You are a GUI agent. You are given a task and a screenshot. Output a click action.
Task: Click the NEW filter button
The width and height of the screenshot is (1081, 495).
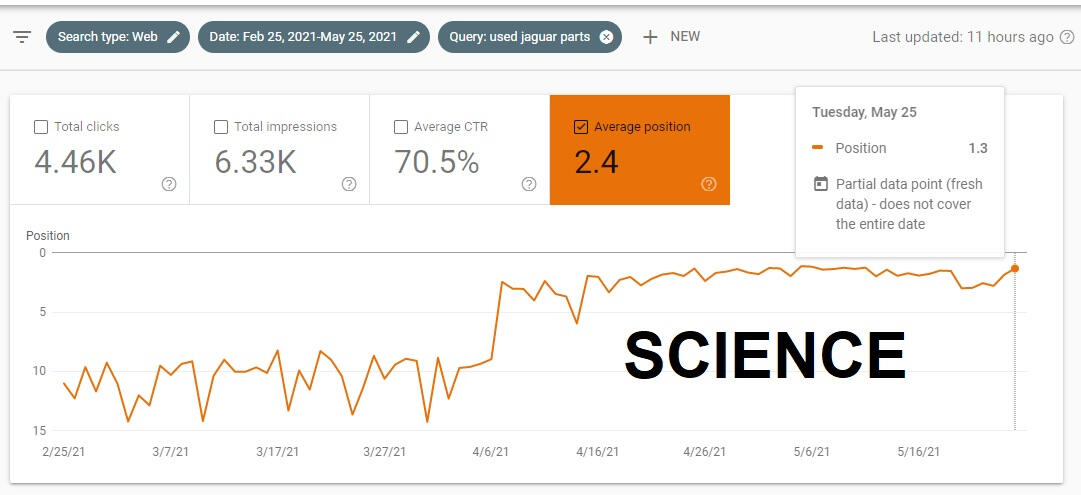[684, 37]
